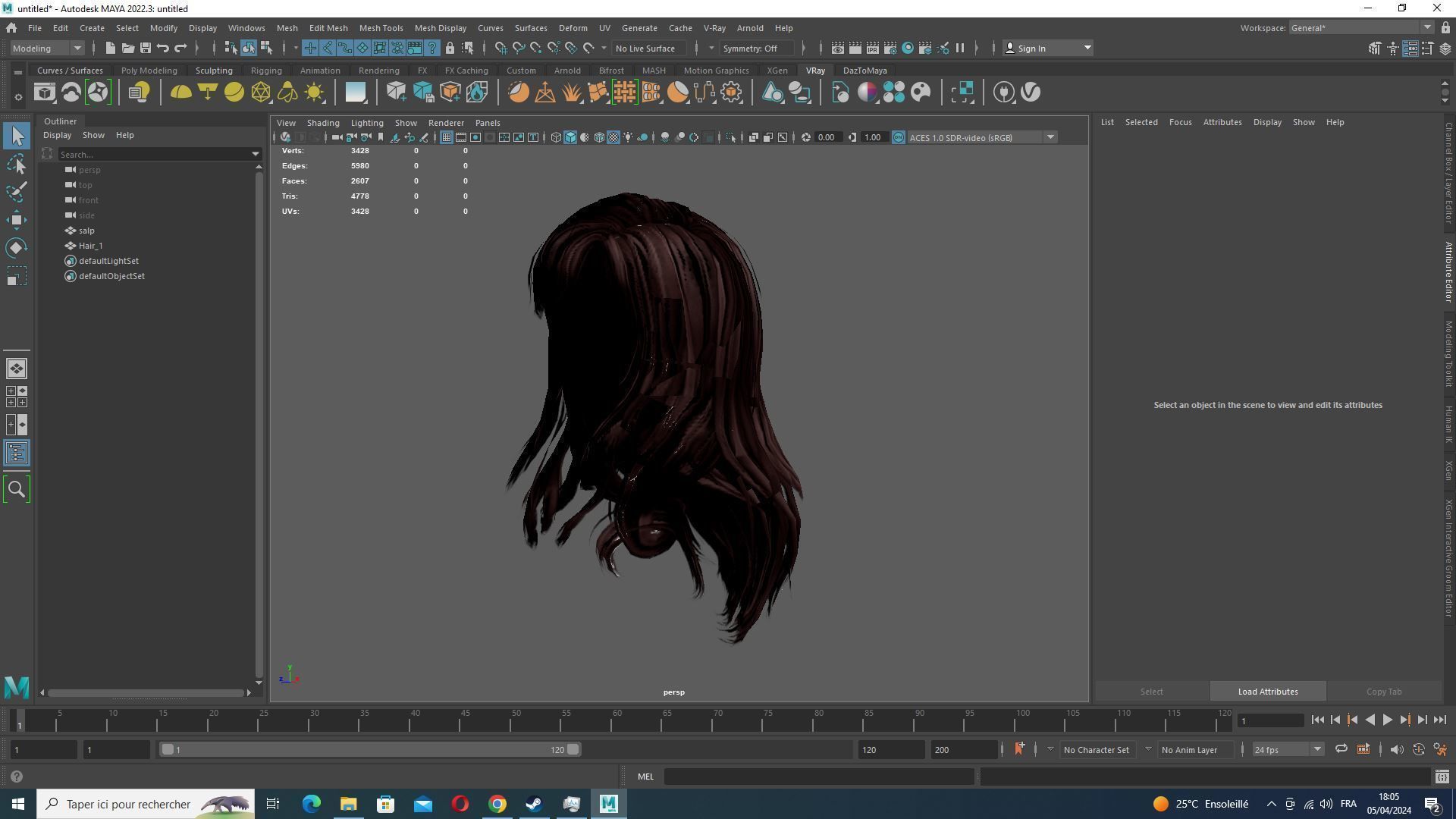
Task: Click the Pause rendering icon
Action: click(959, 48)
